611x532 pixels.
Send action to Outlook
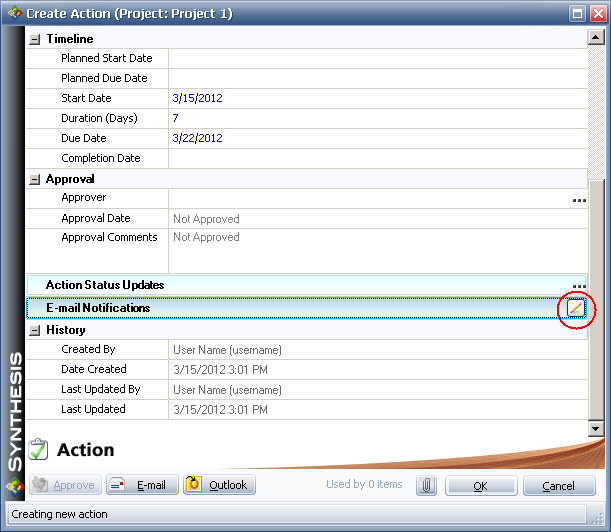pos(219,485)
